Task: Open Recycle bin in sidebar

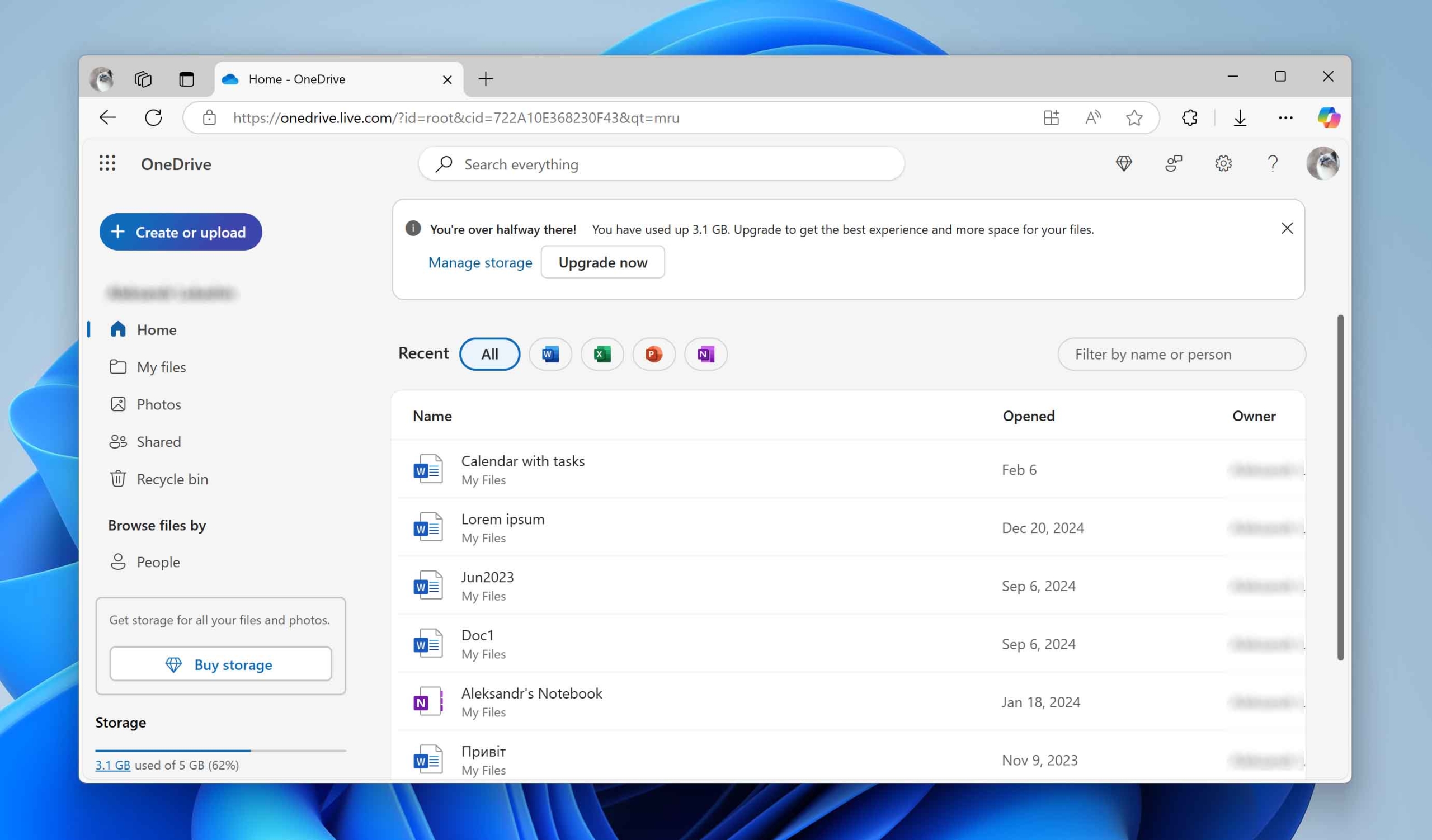Action: (172, 479)
